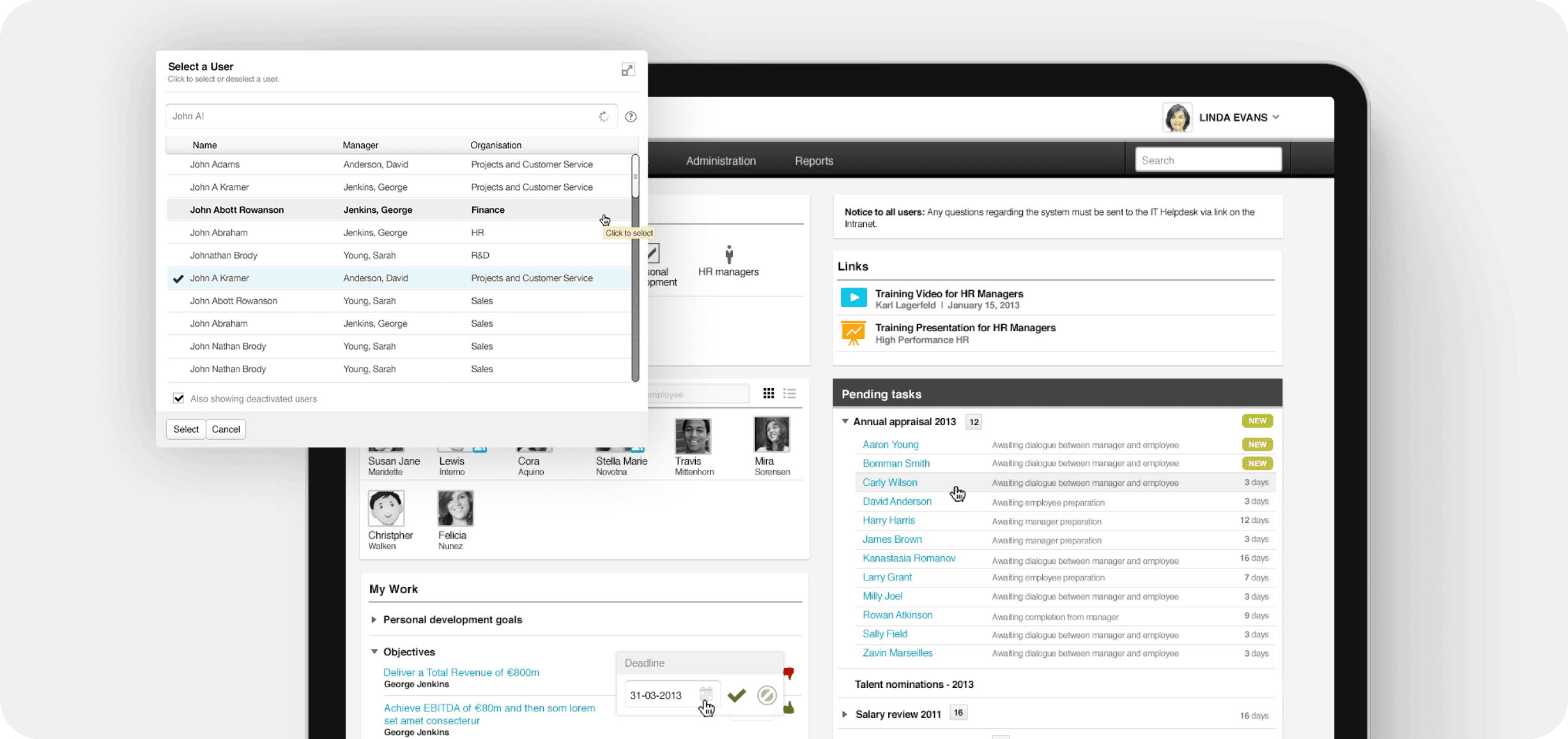The width and height of the screenshot is (1568, 739).
Task: Open Training Video for HR Managers link
Action: 949,293
